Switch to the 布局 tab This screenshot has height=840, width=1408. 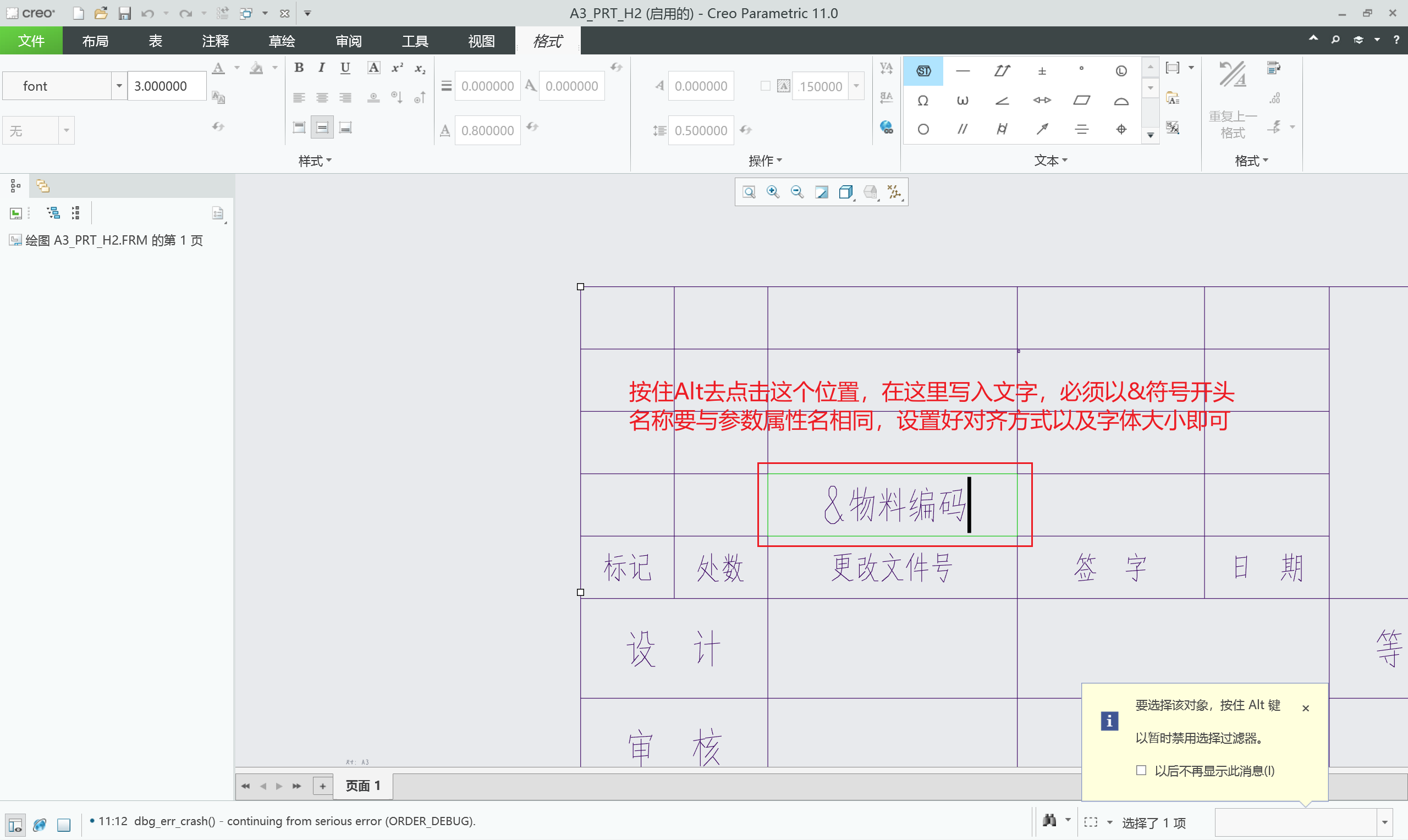(95, 41)
